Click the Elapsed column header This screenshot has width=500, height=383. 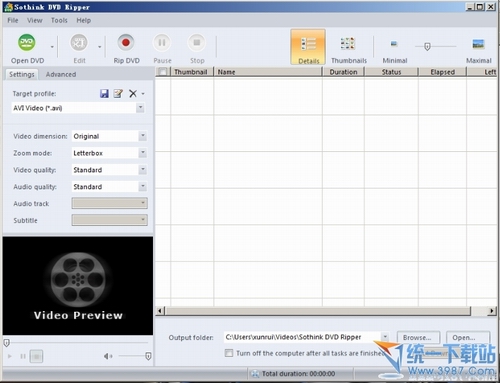tap(442, 72)
